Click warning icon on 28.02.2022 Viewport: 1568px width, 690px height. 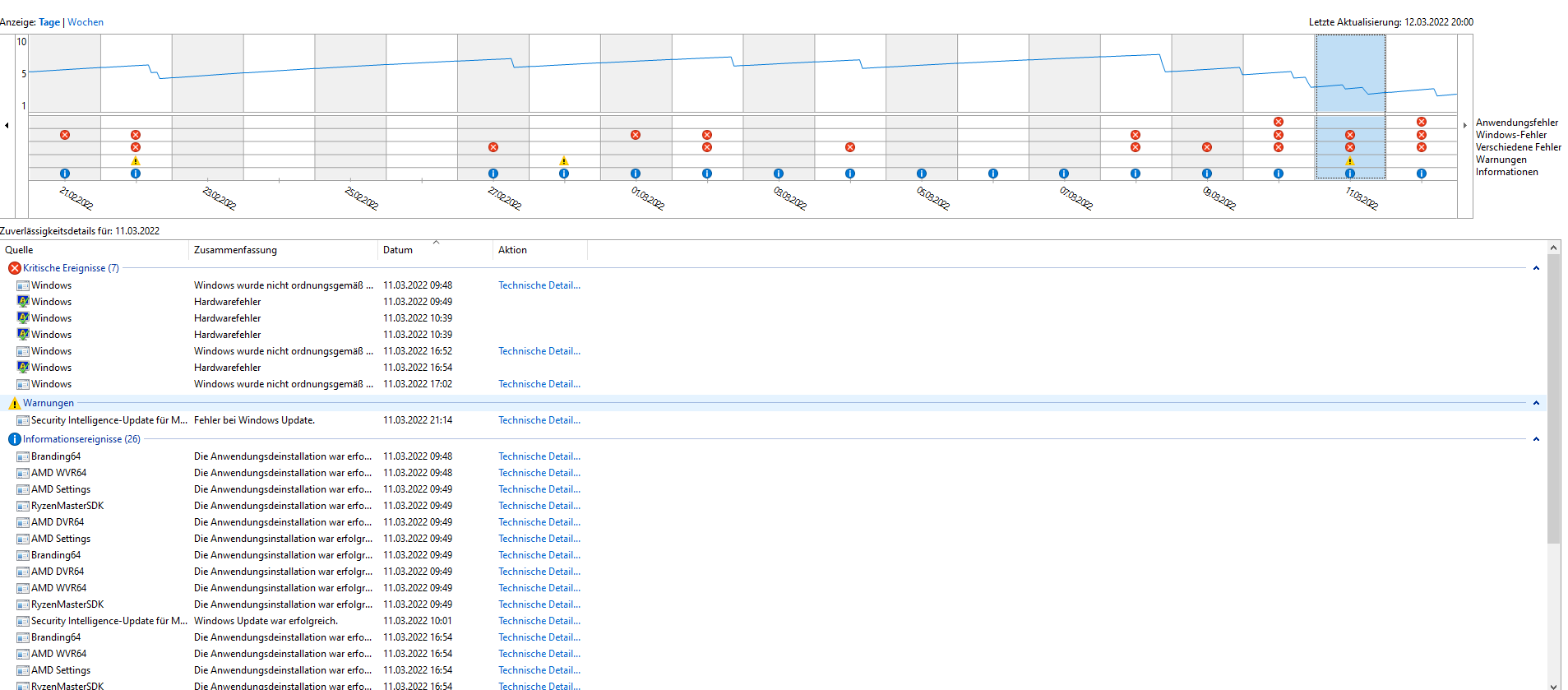(x=564, y=161)
